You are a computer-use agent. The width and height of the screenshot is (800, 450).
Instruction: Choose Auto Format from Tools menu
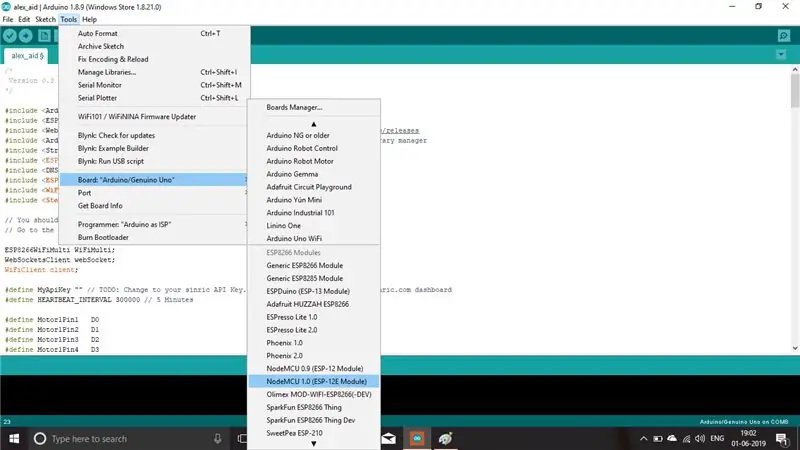(154, 33)
